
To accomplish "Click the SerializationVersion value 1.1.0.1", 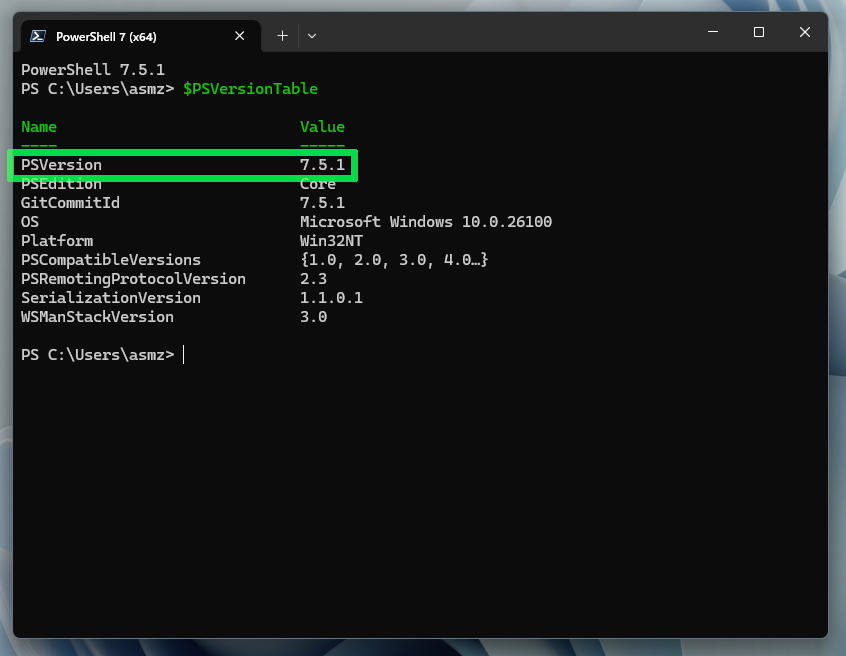I will (331, 298).
